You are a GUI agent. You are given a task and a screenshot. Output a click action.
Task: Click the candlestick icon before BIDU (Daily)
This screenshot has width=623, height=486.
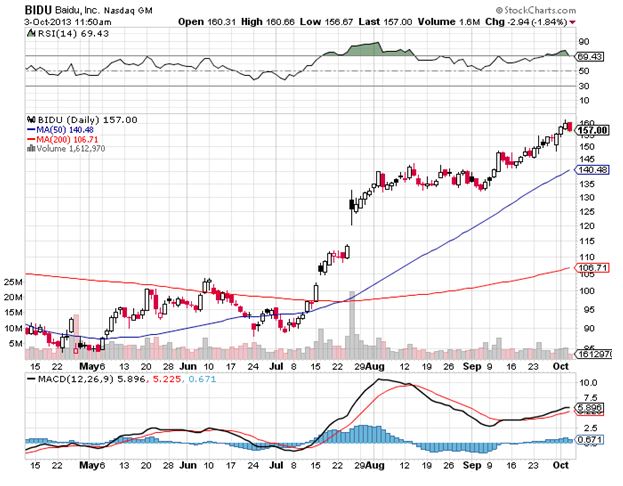coord(31,120)
